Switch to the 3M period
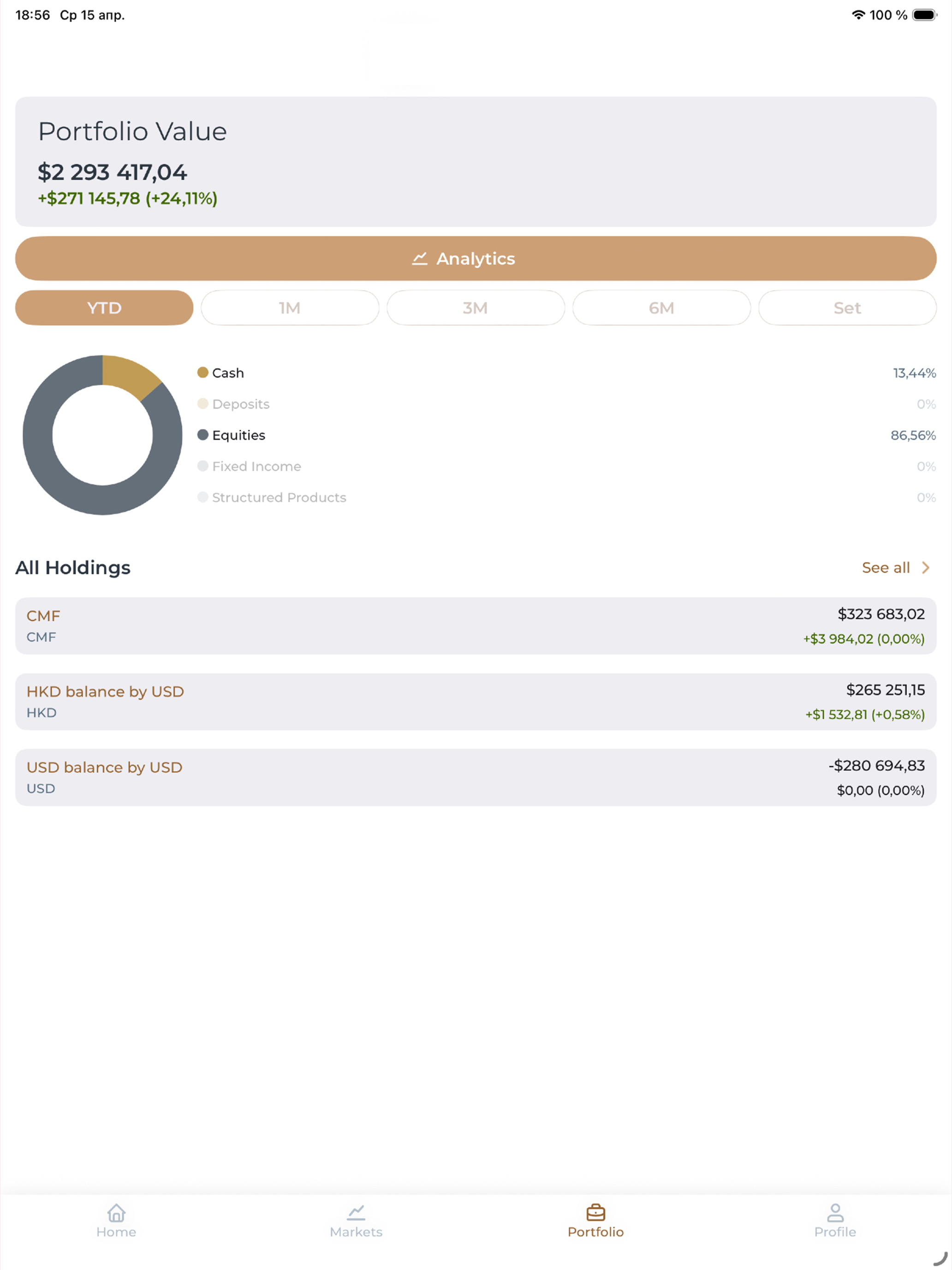Image resolution: width=952 pixels, height=1270 pixels. point(476,308)
